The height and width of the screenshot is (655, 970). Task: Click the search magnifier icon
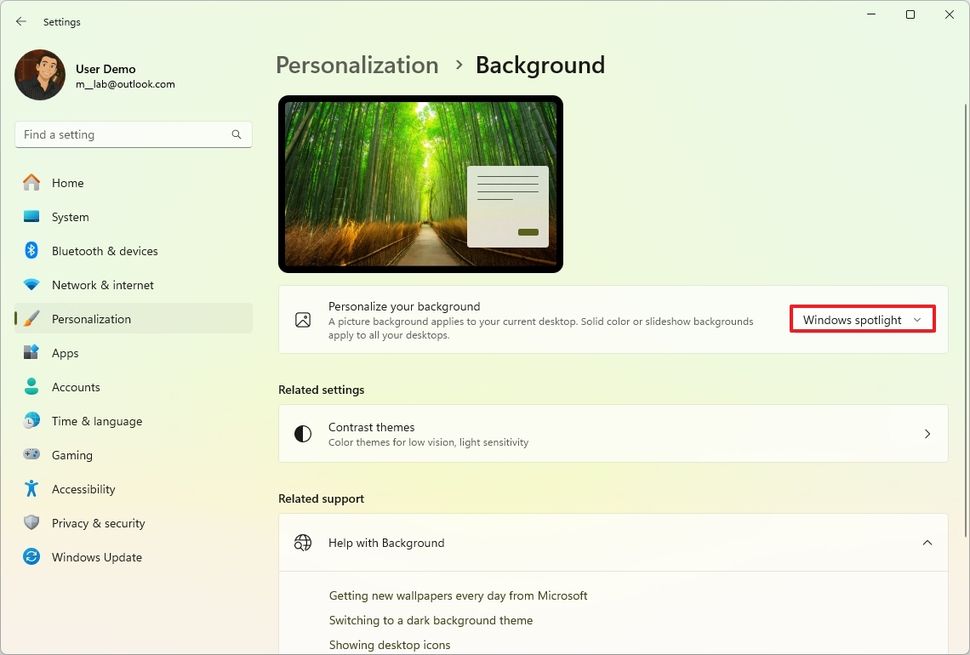tap(236, 134)
